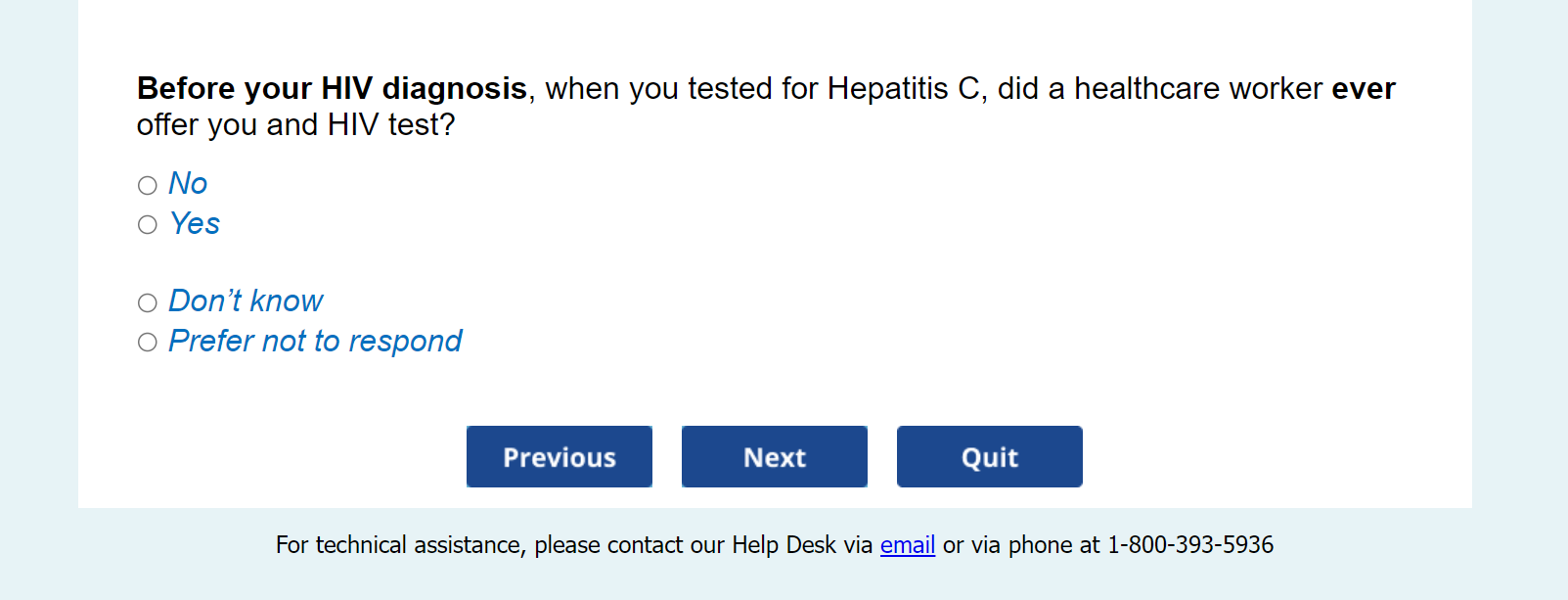Click the bold word "ever" in question
This screenshot has height=600, width=1568.
(1363, 89)
